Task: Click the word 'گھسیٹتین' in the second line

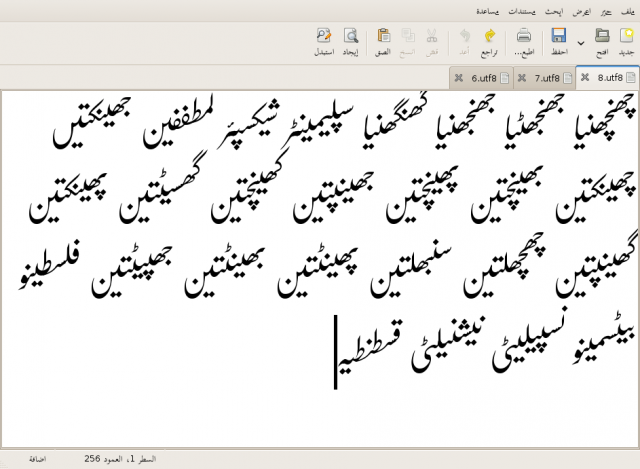Action: [163, 189]
